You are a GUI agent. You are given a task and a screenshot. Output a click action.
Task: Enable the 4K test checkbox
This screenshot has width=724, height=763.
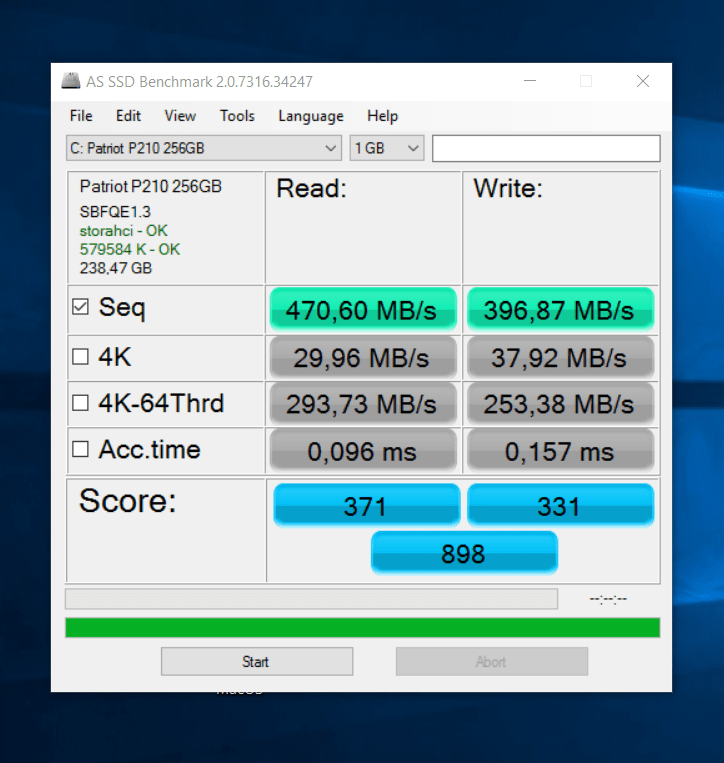pos(80,357)
